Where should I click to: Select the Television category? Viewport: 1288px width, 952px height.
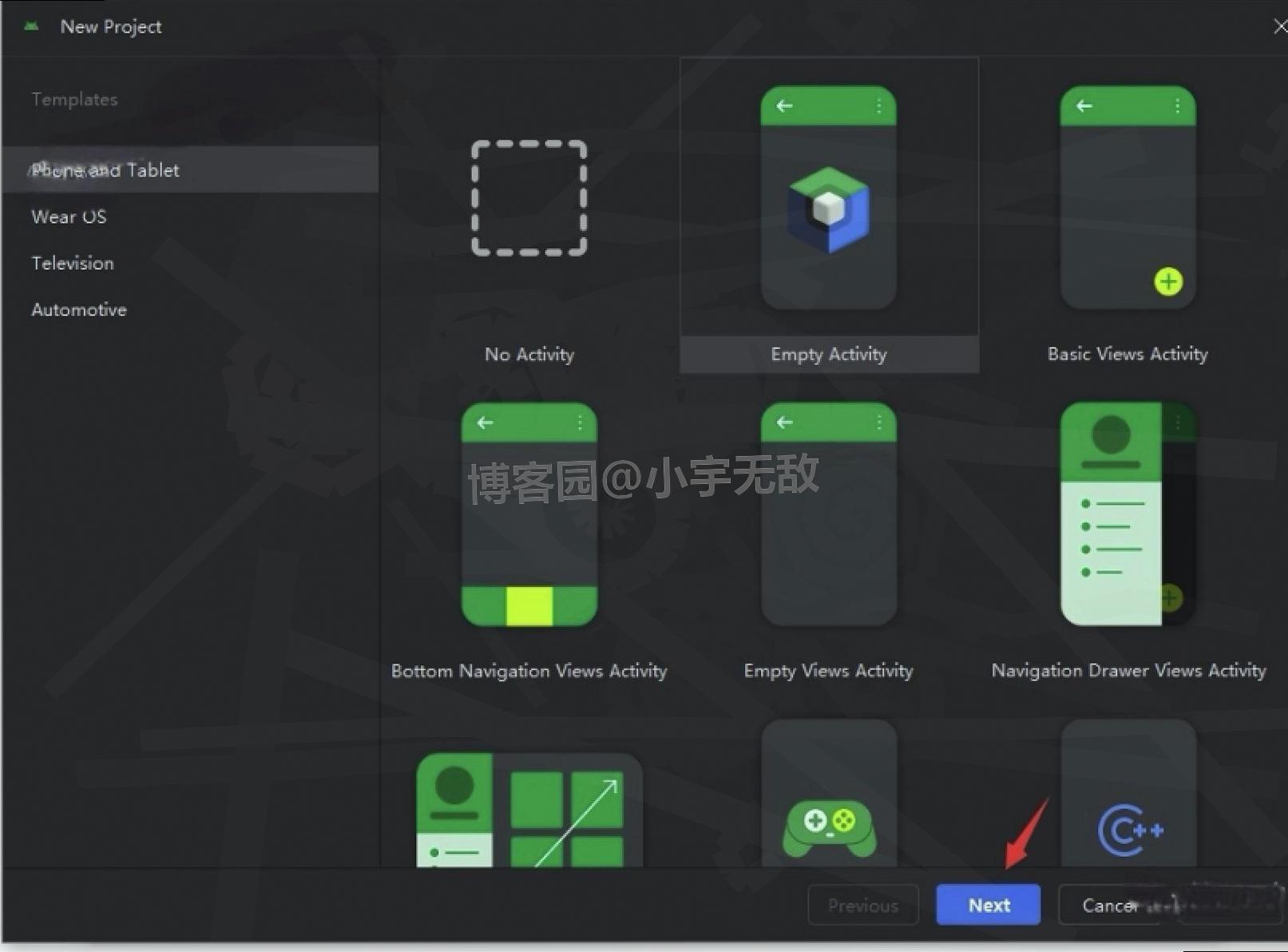[72, 263]
